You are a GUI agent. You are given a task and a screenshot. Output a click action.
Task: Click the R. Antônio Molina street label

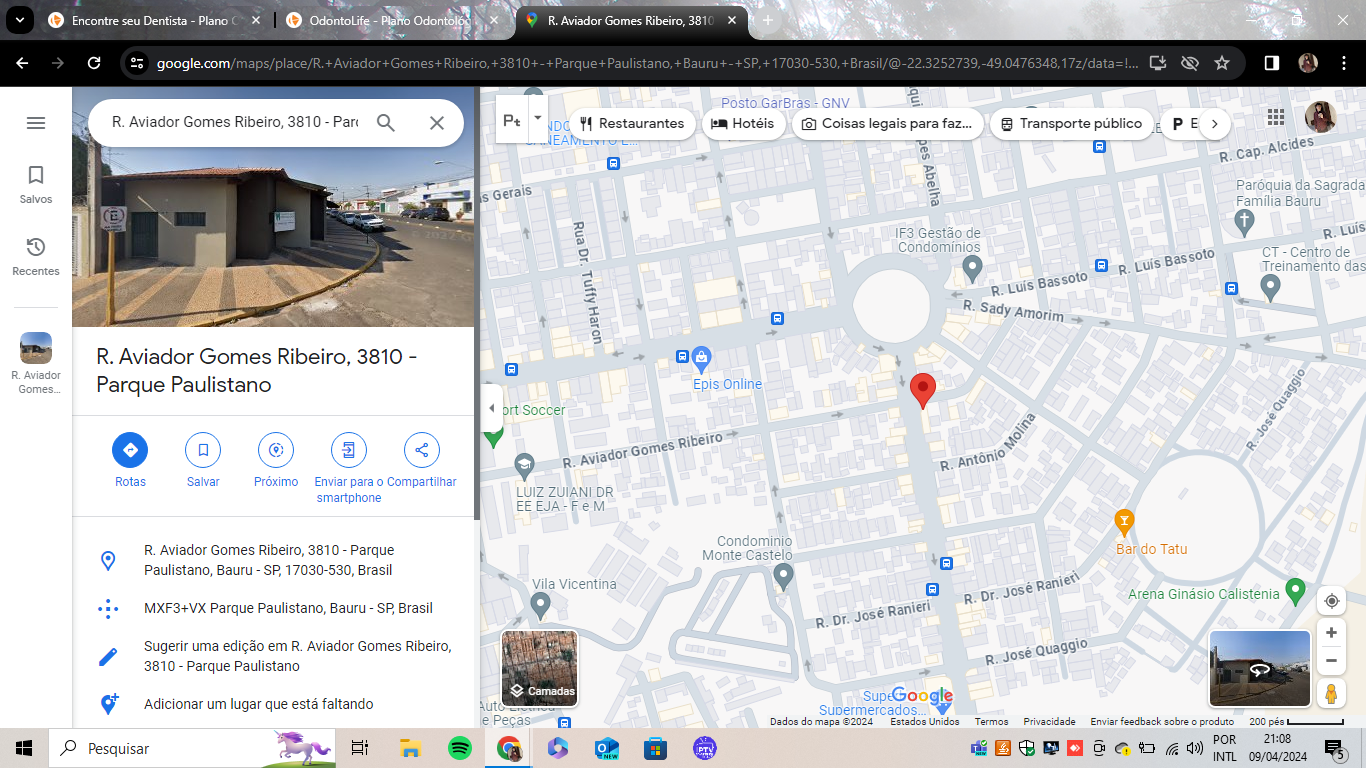coord(989,444)
